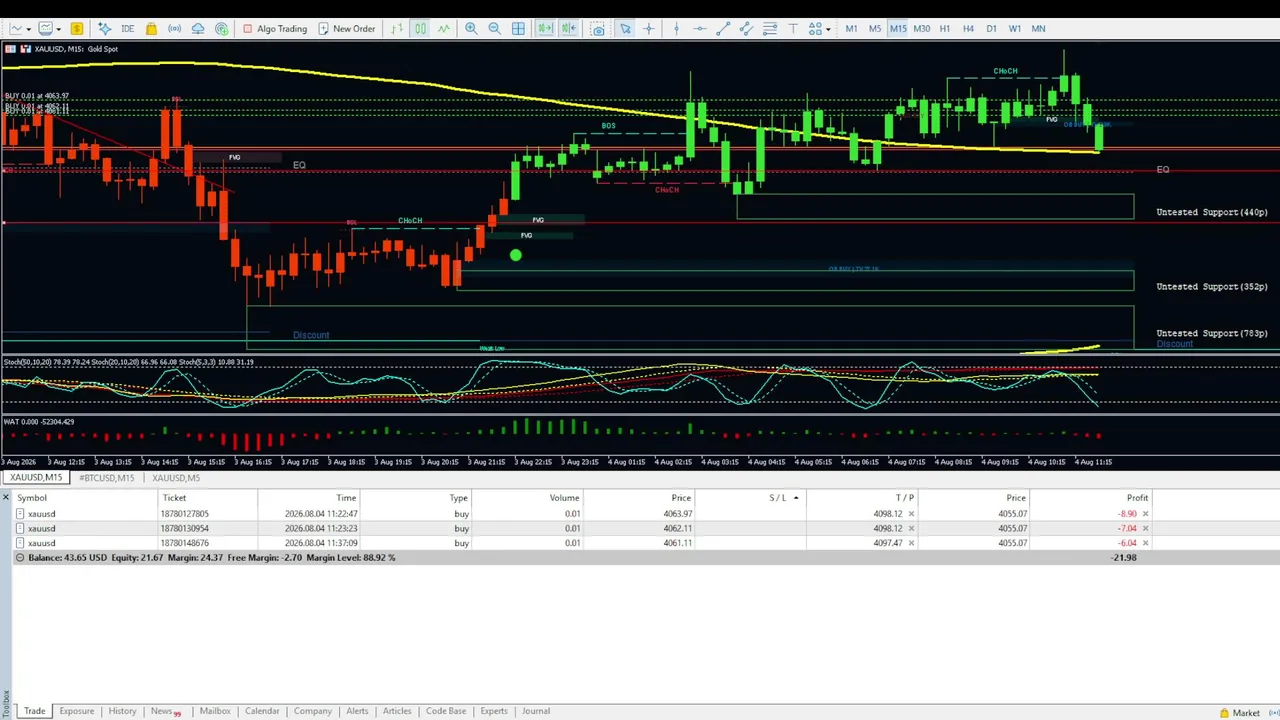1280x720 pixels.
Task: Collapse the balance summary row
Action: tap(19, 558)
